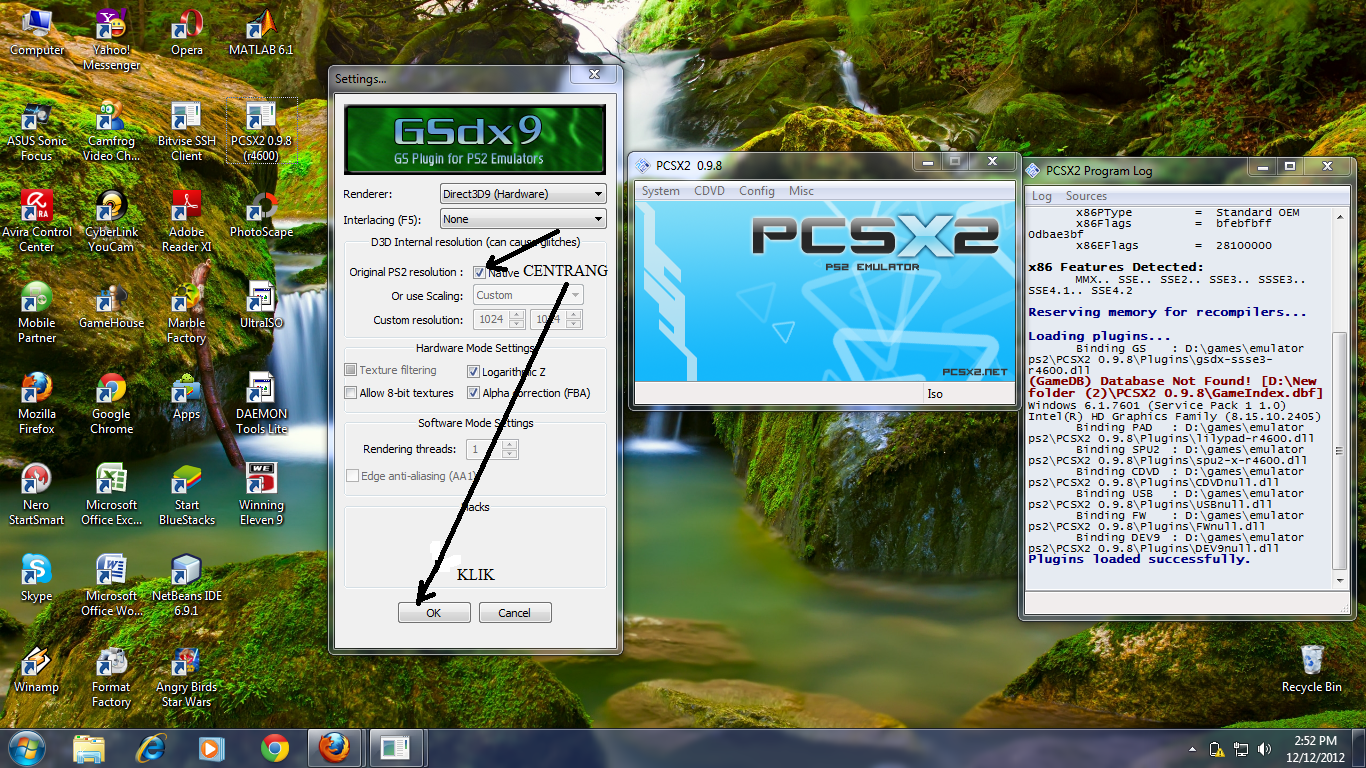Screen dimensions: 1366x768
Task: Launch Yahoo! Messenger from the desktop
Action: [111, 39]
